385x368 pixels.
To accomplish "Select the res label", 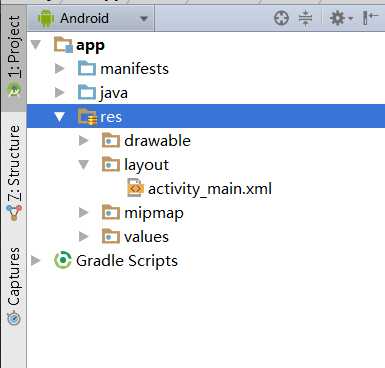I will point(111,117).
